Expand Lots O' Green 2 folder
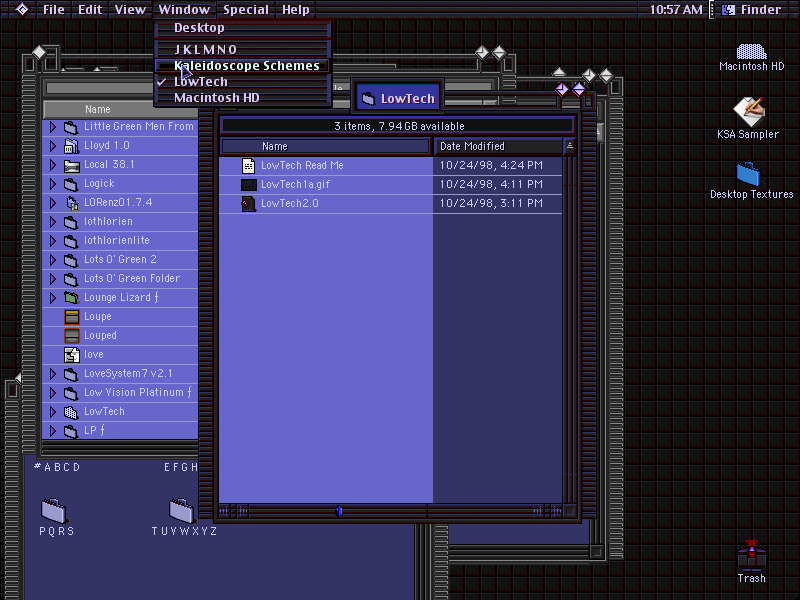The image size is (800, 600). [x=53, y=260]
